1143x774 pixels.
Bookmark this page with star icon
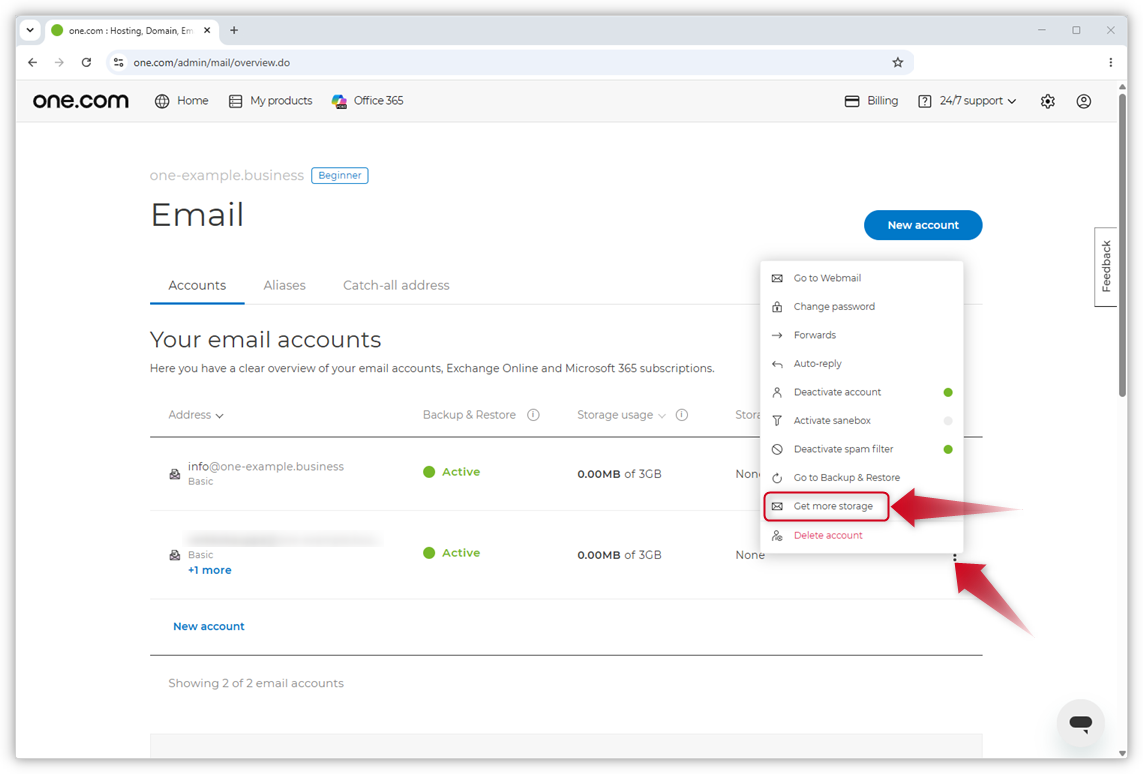click(897, 63)
